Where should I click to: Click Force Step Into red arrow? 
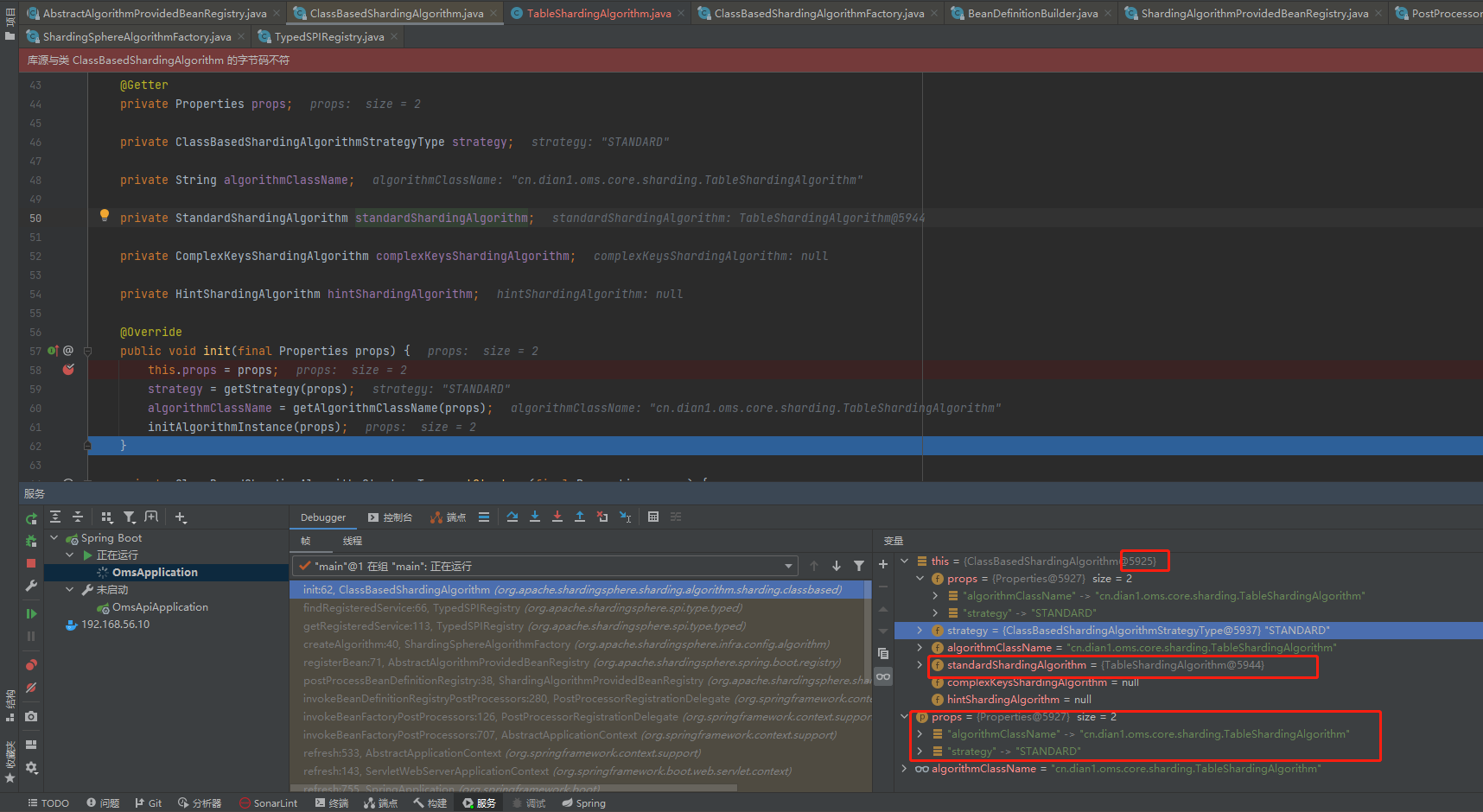(557, 517)
